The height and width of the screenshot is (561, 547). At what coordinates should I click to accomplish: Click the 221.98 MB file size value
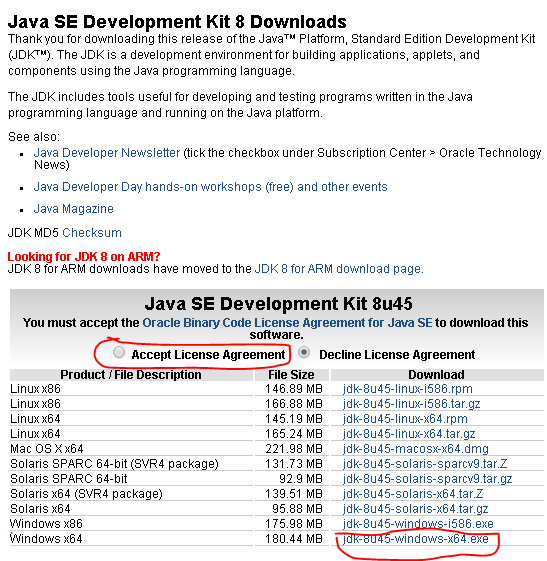(294, 449)
